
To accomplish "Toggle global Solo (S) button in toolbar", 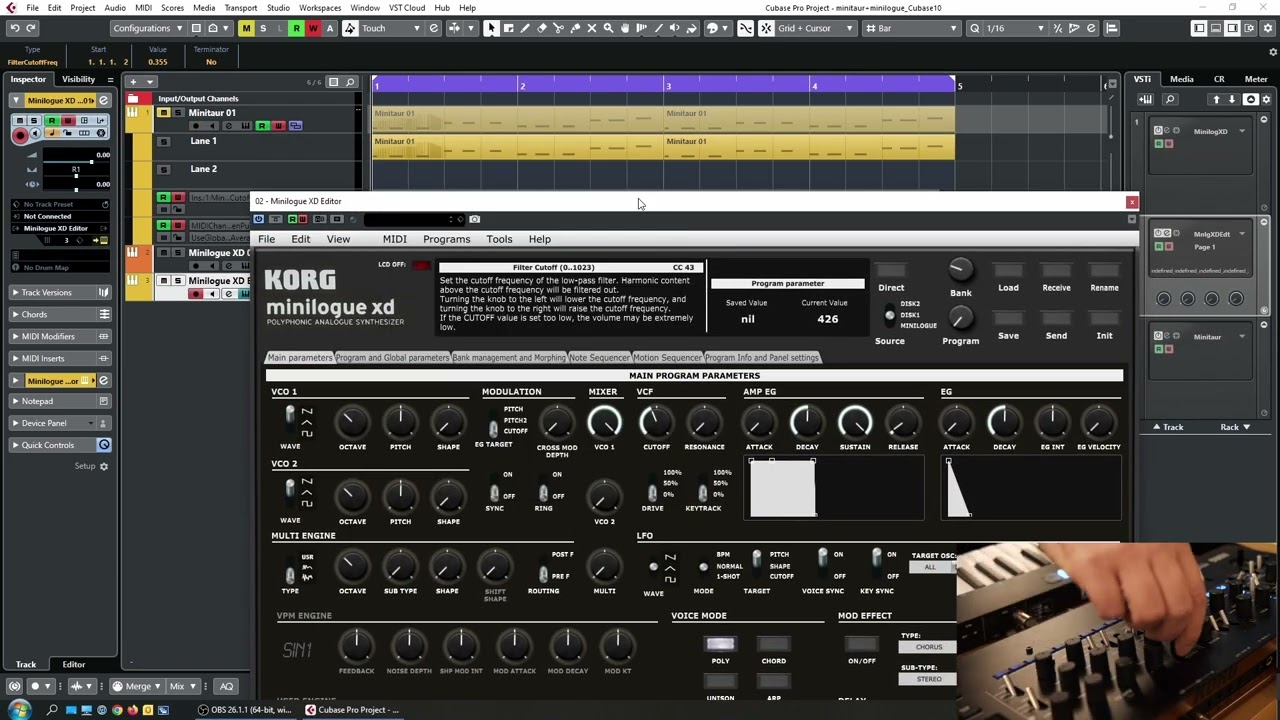I will [x=263, y=28].
